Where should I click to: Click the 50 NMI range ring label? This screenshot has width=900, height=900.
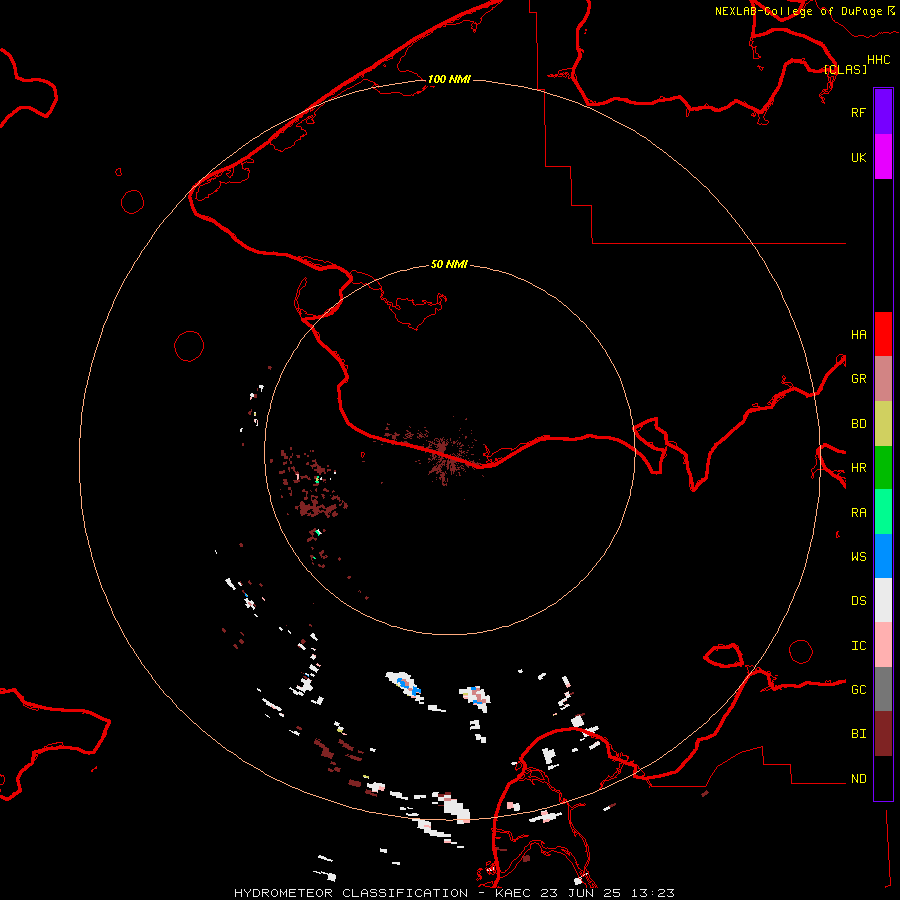pyautogui.click(x=449, y=264)
